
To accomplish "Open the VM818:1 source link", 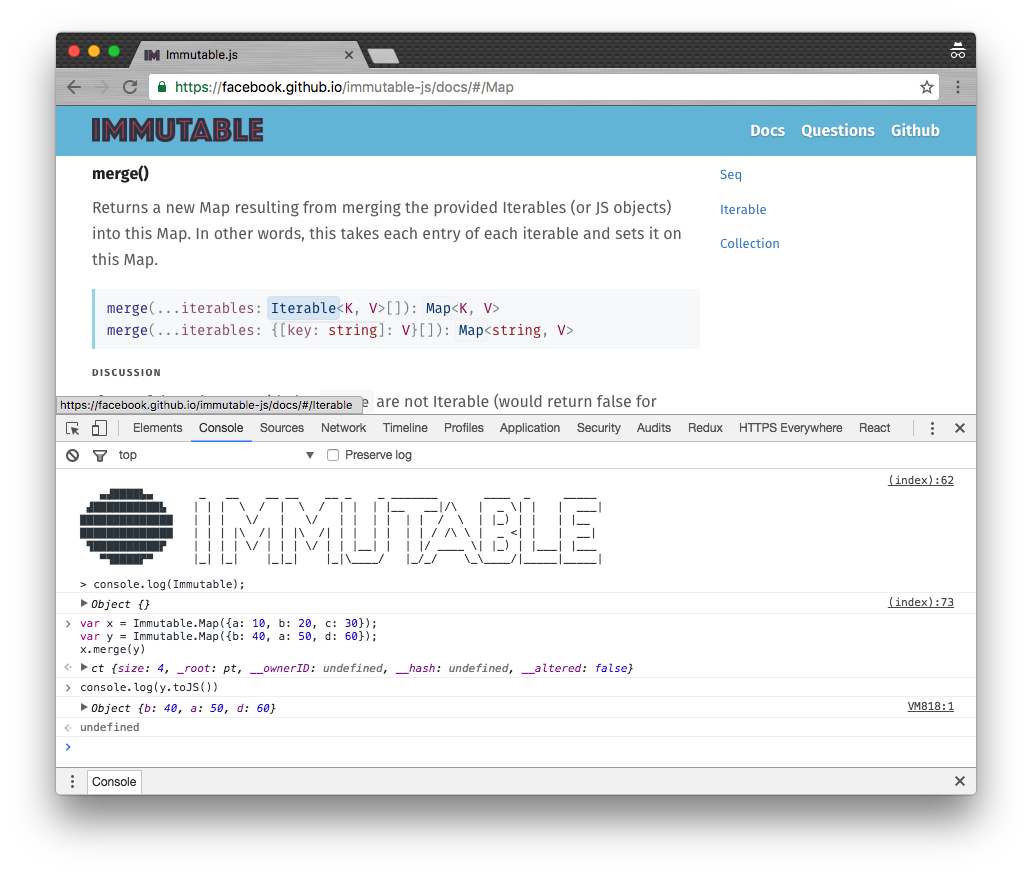I will 931,706.
